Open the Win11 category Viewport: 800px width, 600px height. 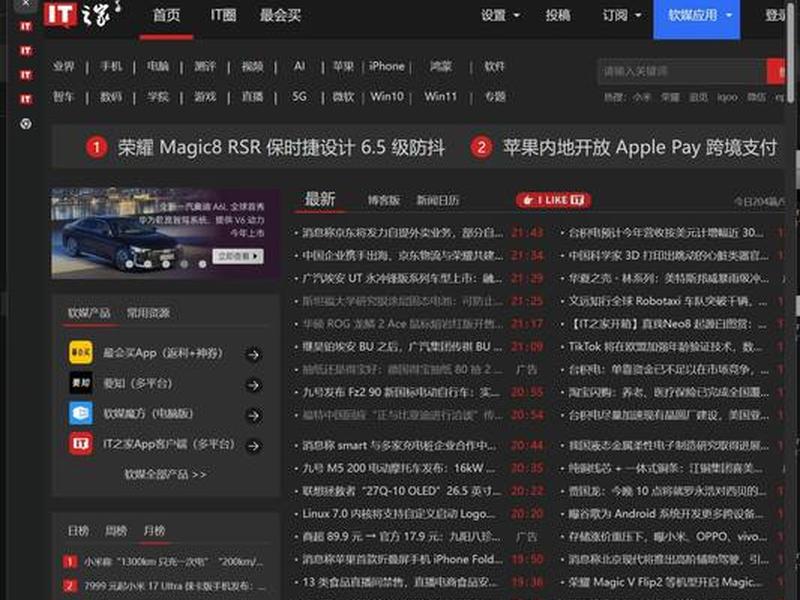441,96
